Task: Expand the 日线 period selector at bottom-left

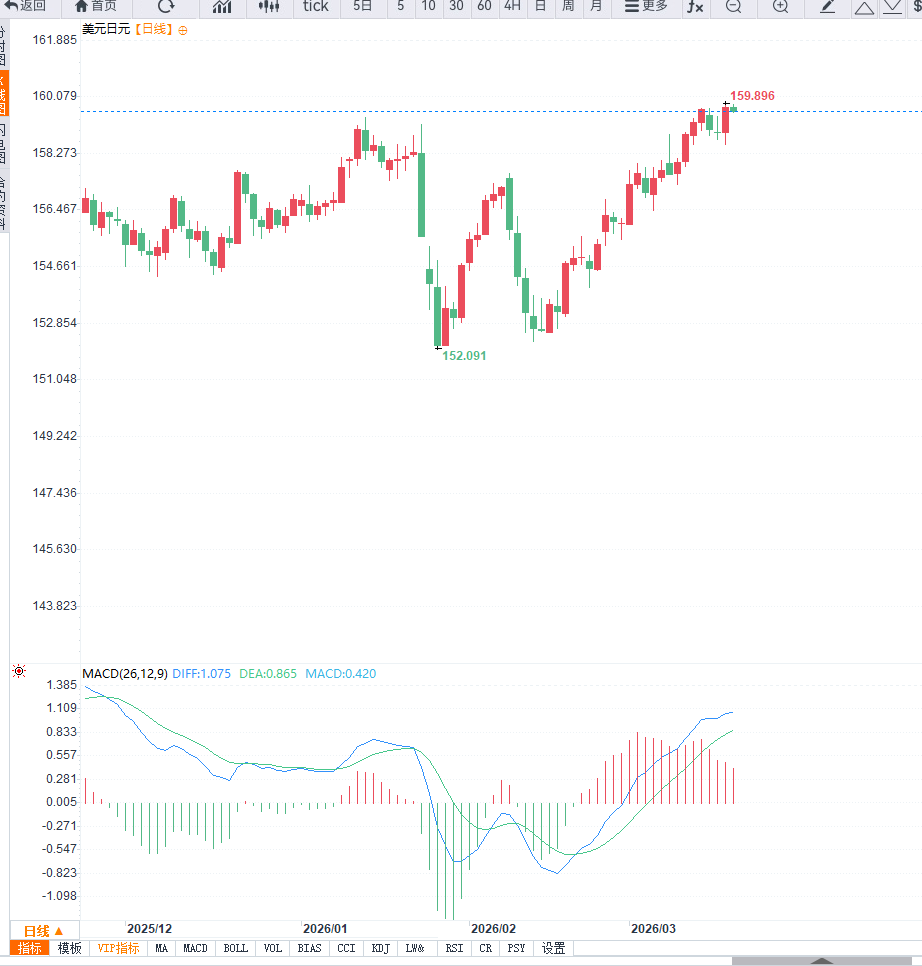Action: [44, 930]
